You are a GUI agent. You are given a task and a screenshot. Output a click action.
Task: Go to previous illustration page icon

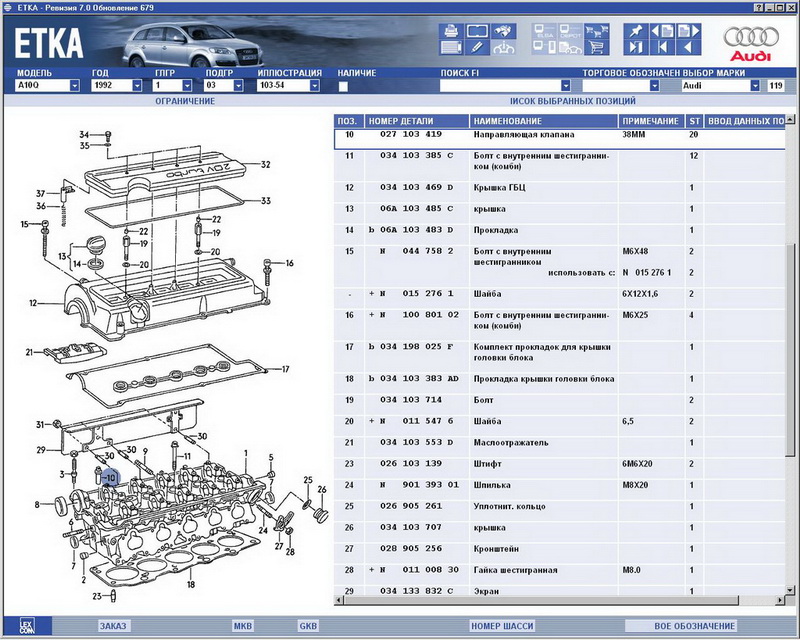coord(662,31)
